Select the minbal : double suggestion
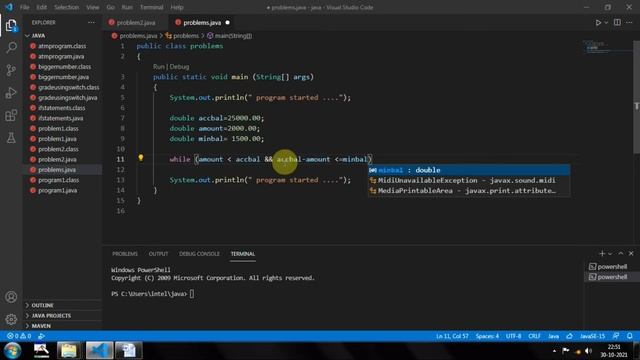The width and height of the screenshot is (640, 360). pos(469,170)
